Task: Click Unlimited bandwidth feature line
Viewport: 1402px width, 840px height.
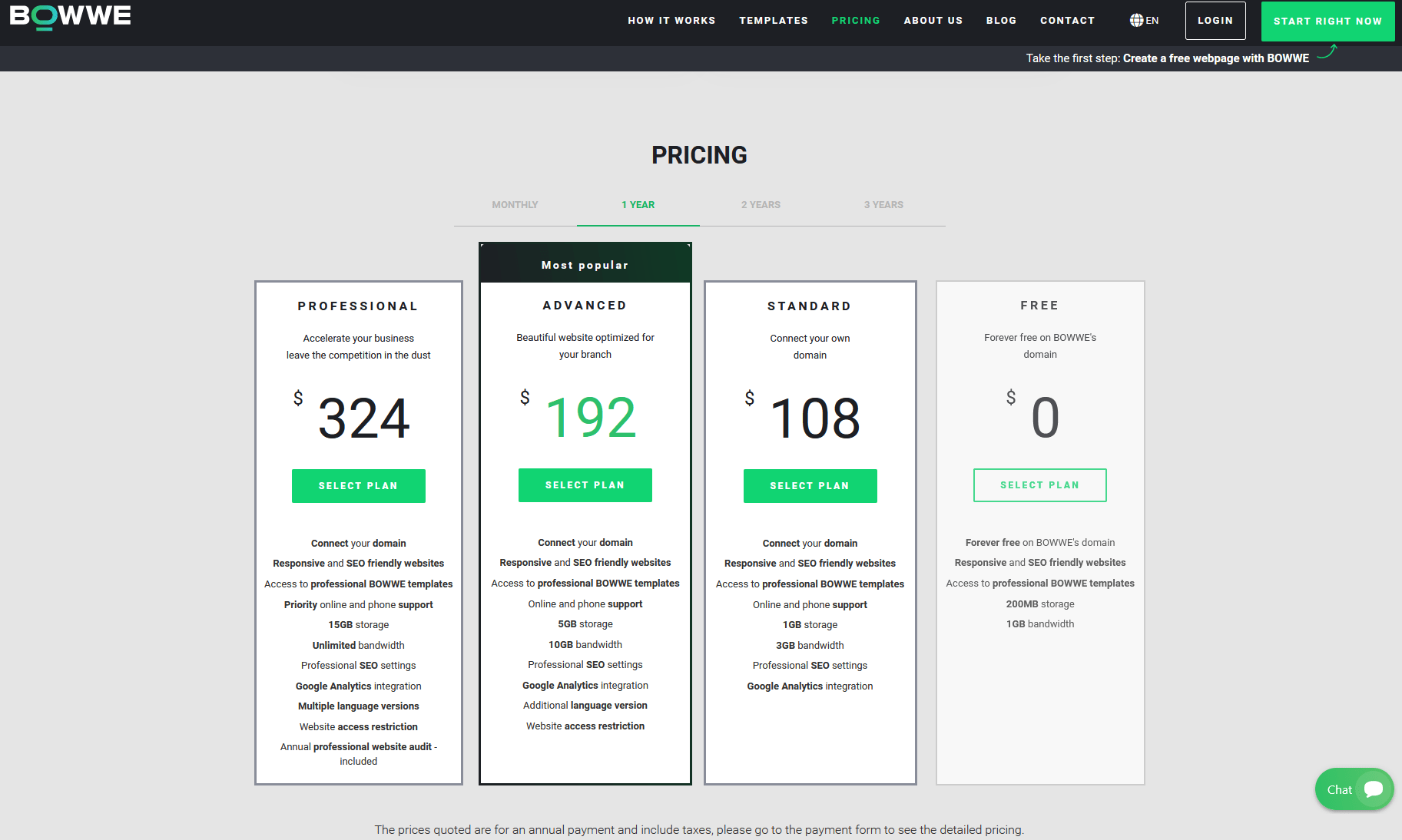Action: point(359,646)
